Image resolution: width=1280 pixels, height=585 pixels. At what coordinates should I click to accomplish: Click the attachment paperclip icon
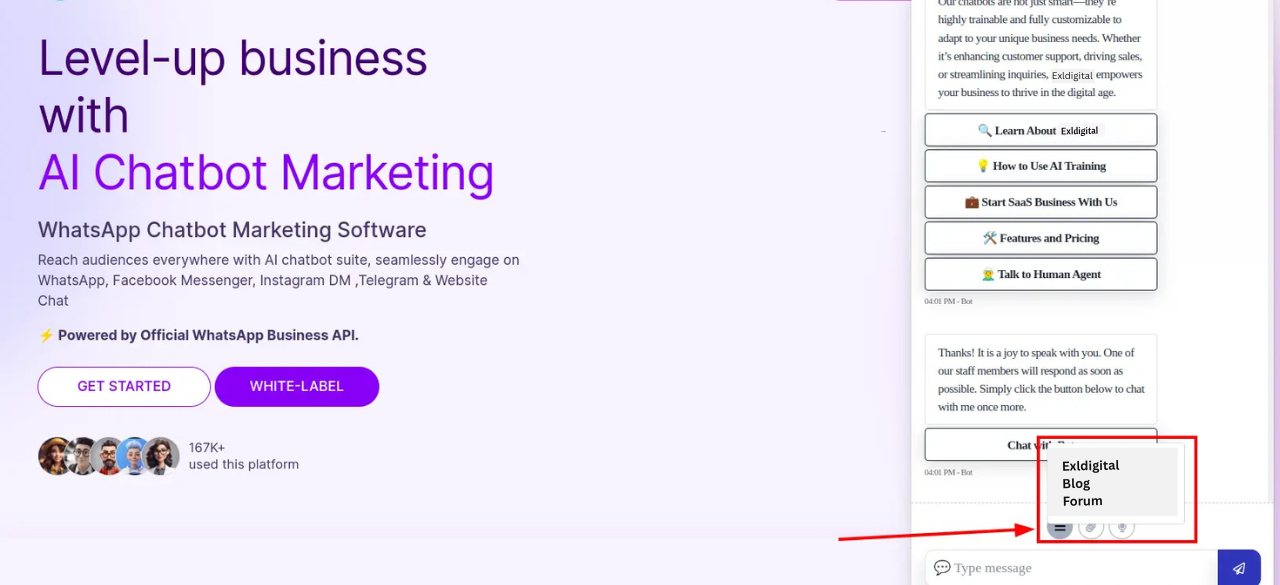click(x=1091, y=528)
